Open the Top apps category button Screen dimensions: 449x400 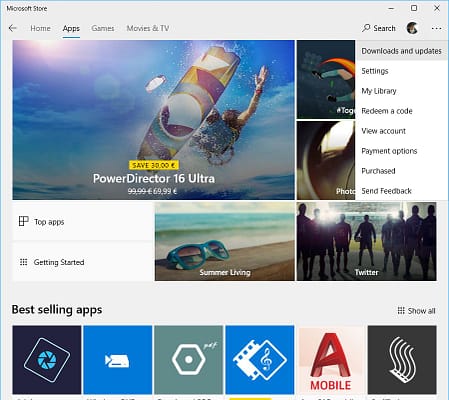(x=82, y=221)
